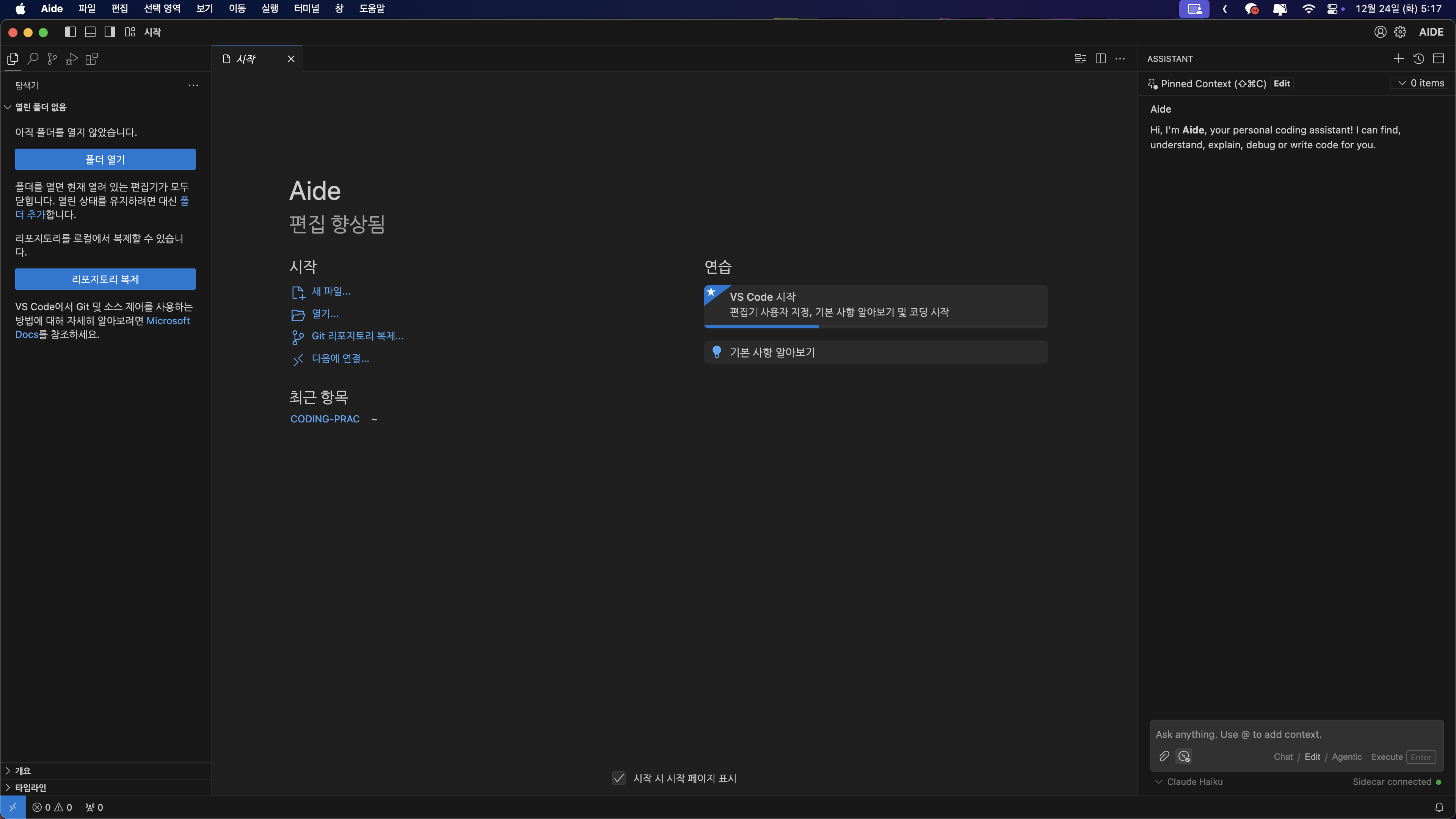Open the Source Control view icon
This screenshot has width=1456, height=819.
(x=52, y=59)
